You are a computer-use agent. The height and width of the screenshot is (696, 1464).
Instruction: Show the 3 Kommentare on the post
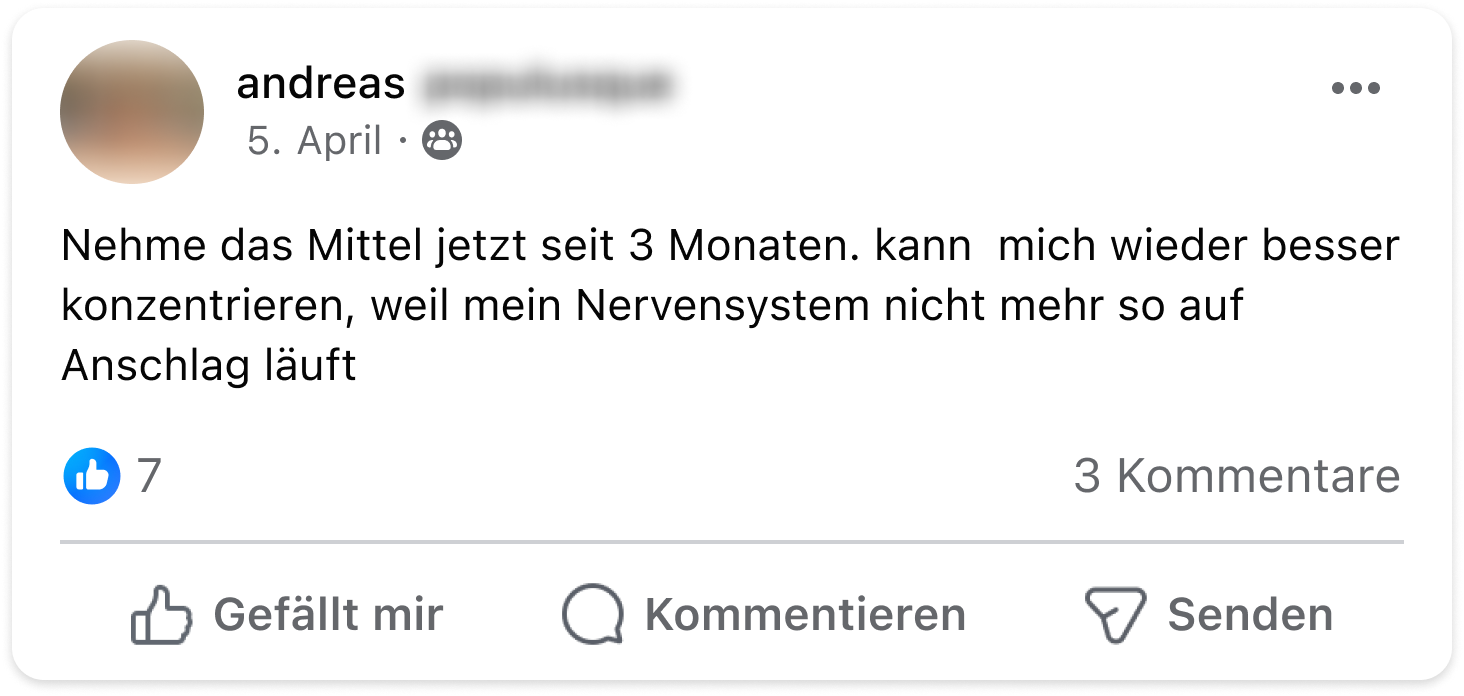tap(1236, 476)
